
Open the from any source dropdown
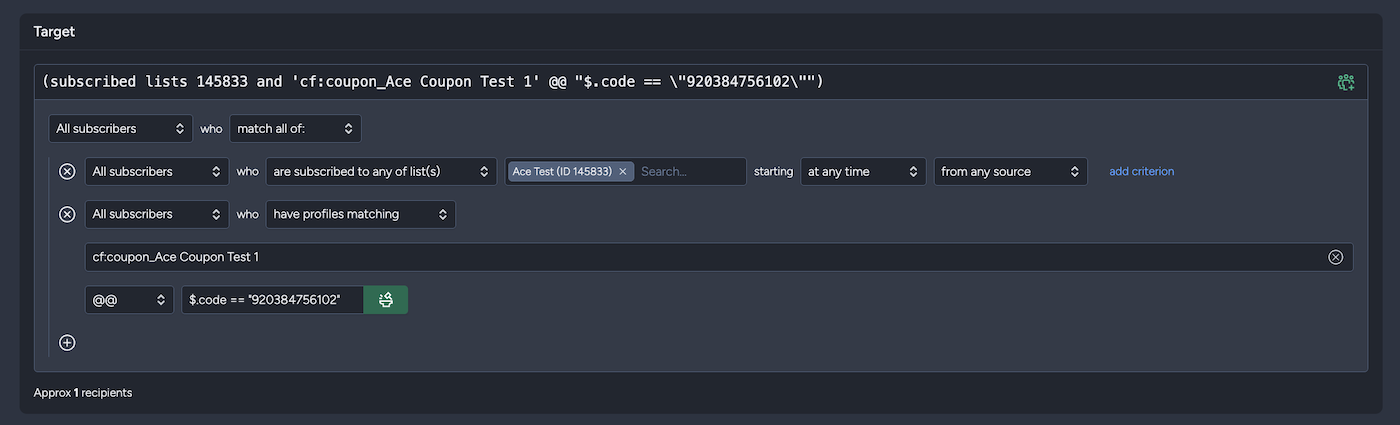click(x=1010, y=171)
